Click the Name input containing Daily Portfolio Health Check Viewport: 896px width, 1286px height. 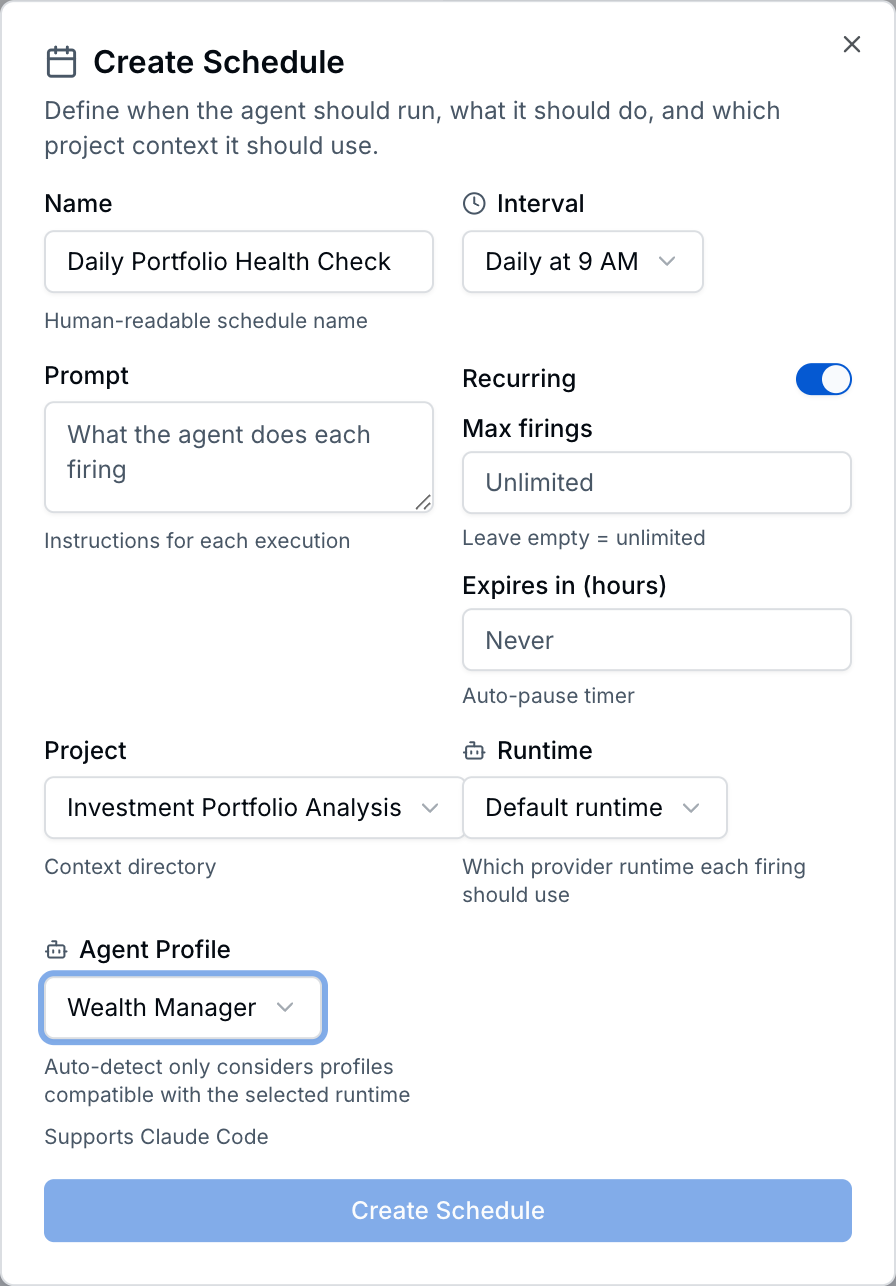tap(238, 261)
